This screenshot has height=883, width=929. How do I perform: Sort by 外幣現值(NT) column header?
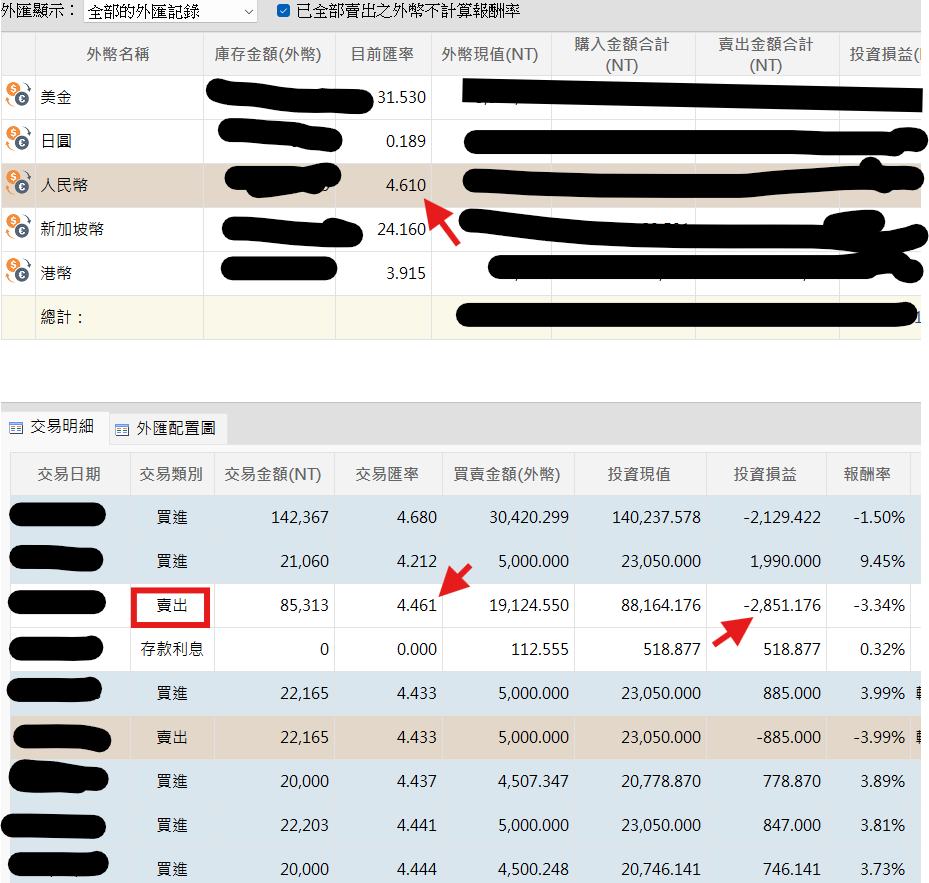(x=491, y=54)
